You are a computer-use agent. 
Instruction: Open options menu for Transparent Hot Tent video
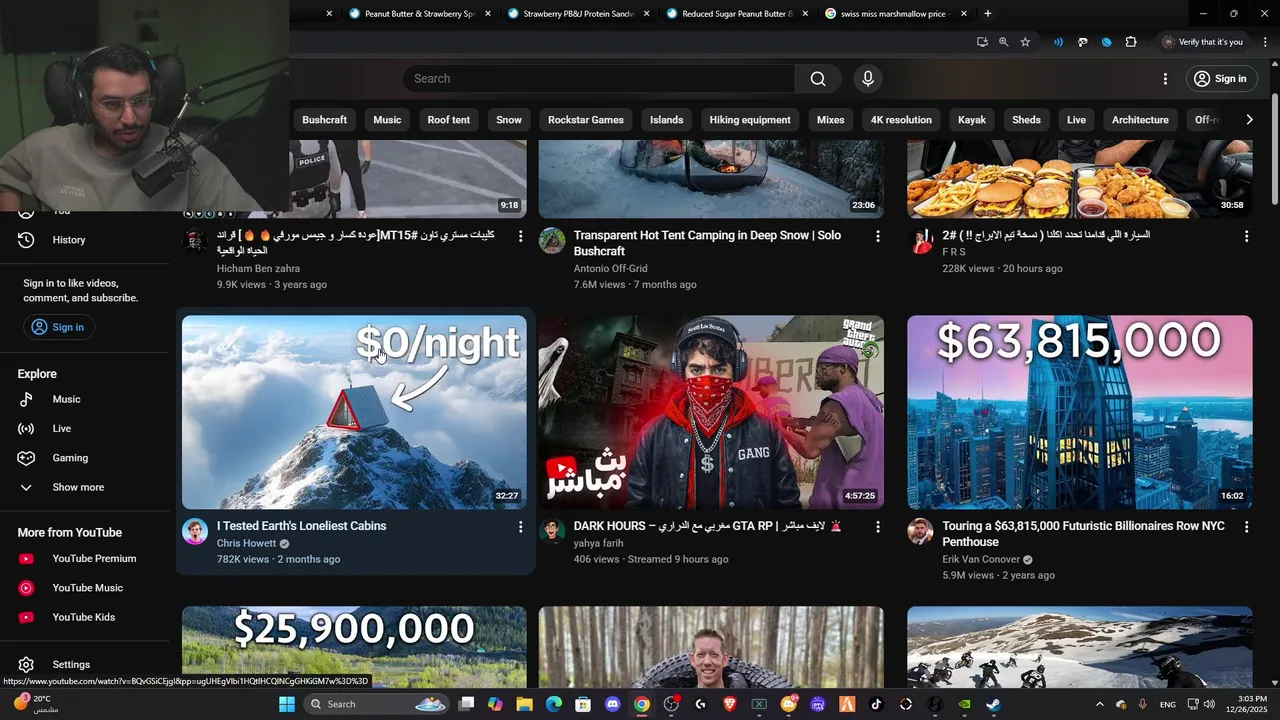(x=877, y=236)
